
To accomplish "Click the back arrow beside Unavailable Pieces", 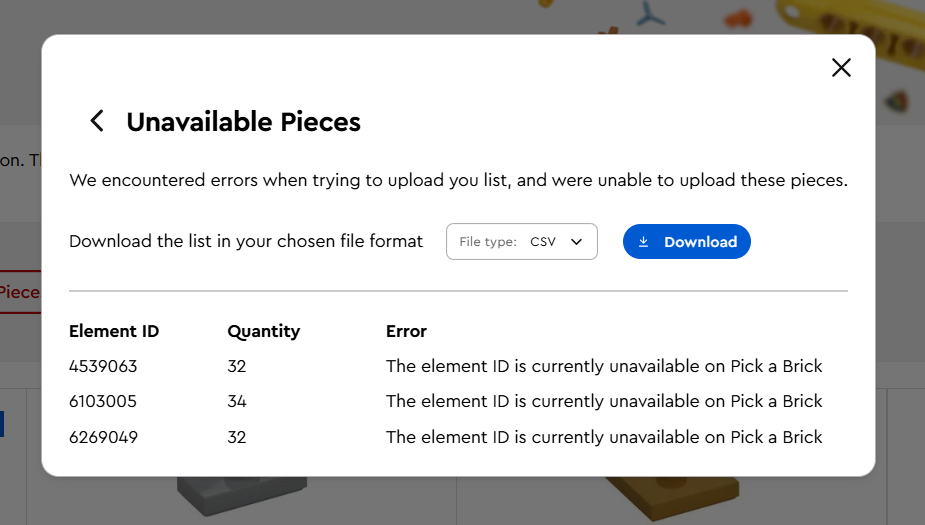I will [x=97, y=122].
